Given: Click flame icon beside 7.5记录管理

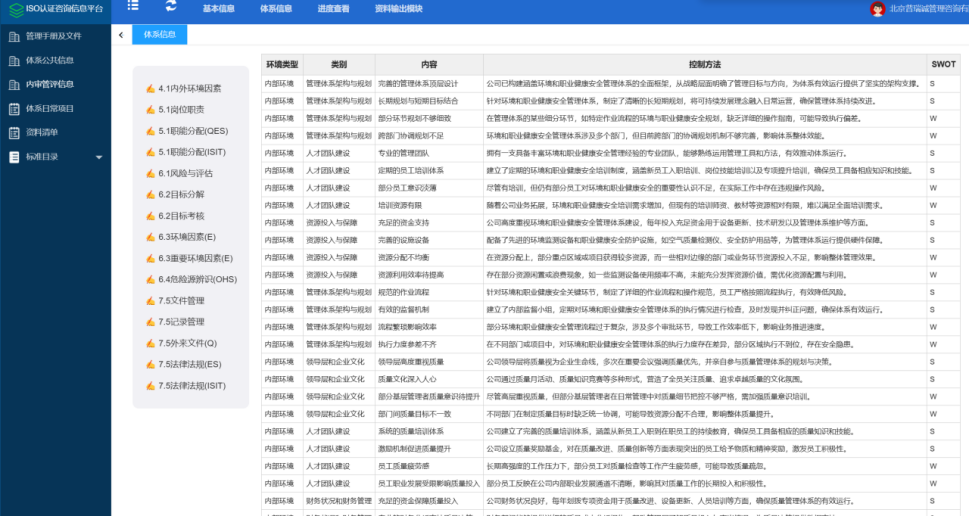Looking at the screenshot, I should pyautogui.click(x=150, y=322).
